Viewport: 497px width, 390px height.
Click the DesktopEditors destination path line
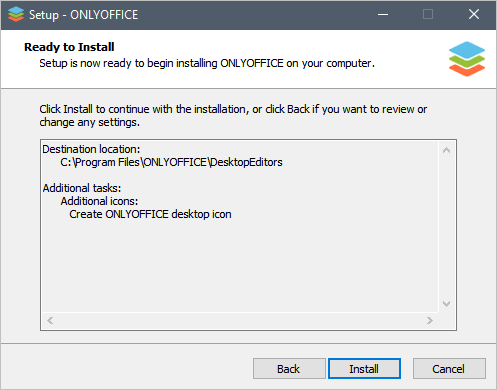(x=171, y=162)
